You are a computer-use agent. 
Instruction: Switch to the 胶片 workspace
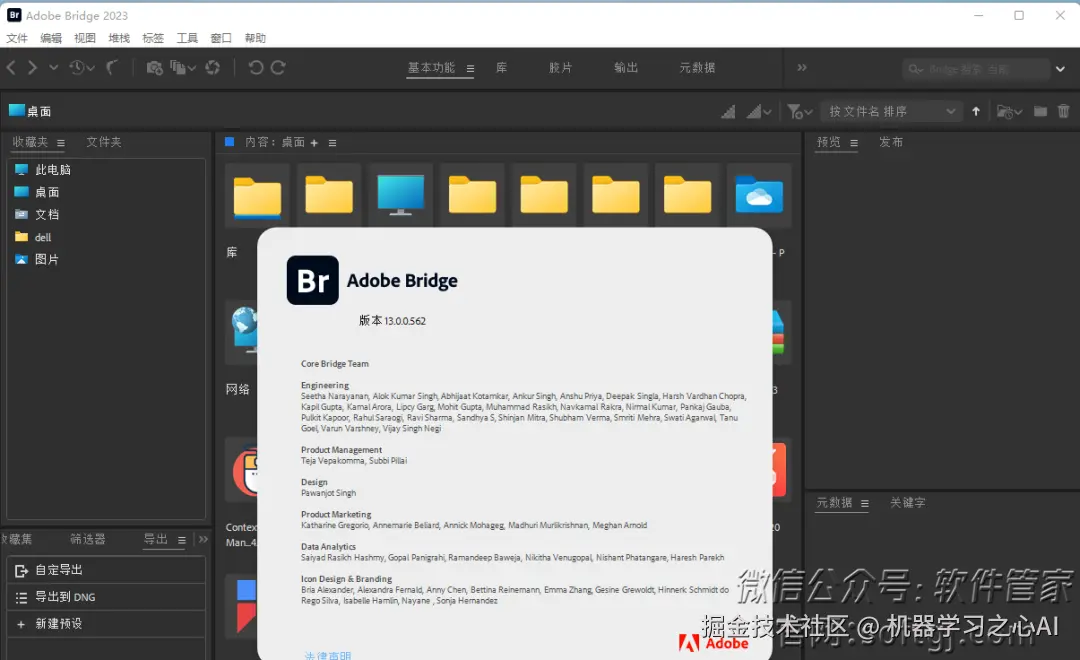point(560,68)
